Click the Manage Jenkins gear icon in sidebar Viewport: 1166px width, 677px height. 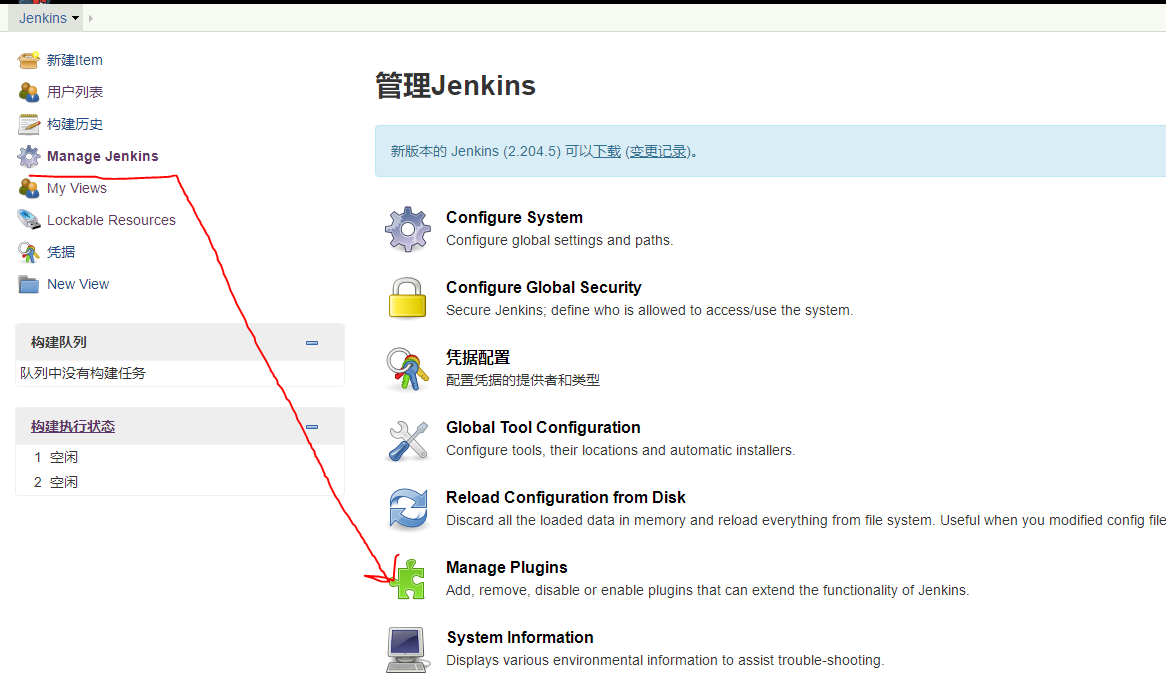click(28, 156)
